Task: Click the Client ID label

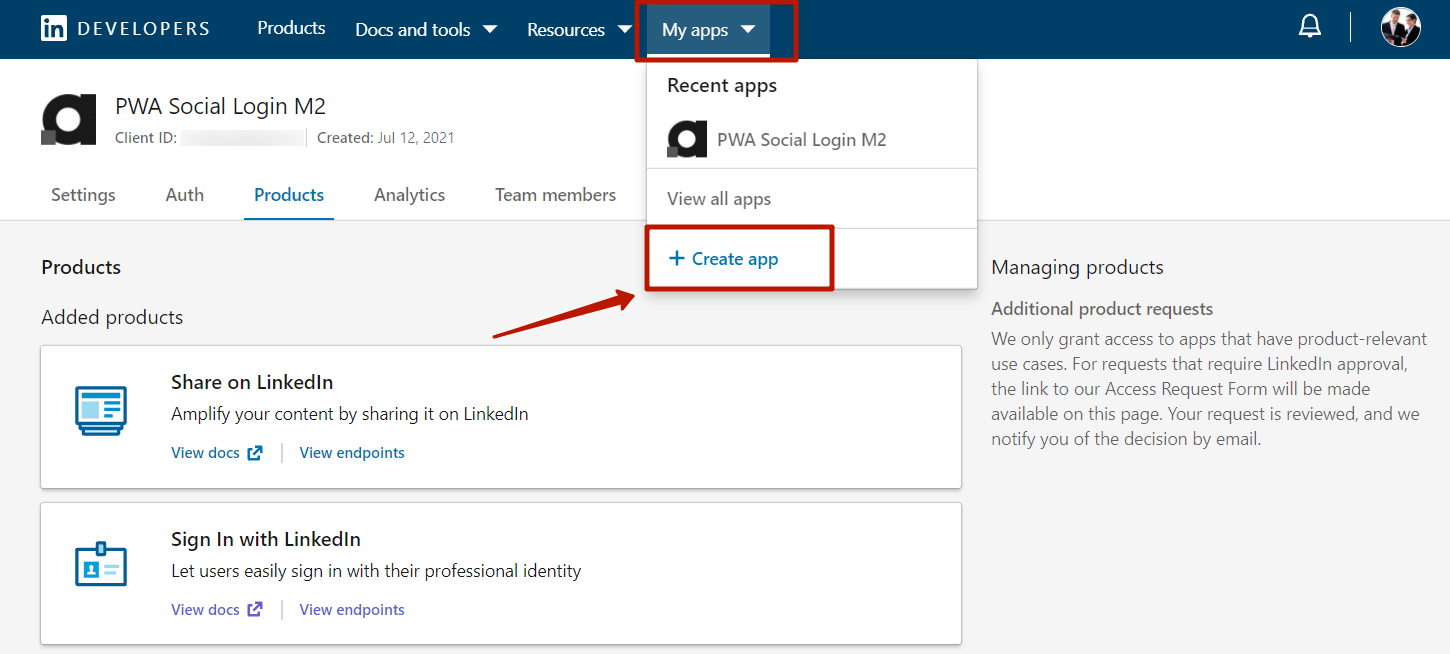Action: 146,138
